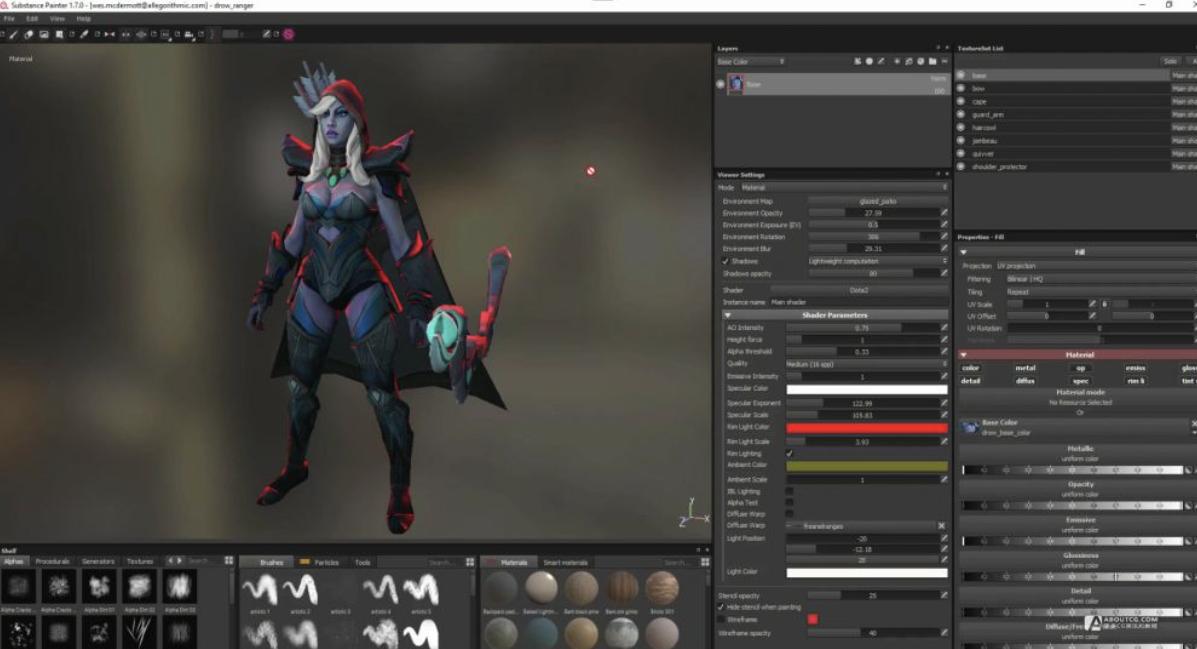The width and height of the screenshot is (1197, 649).
Task: Click the pink circular icon in toolbar
Action: 288,34
